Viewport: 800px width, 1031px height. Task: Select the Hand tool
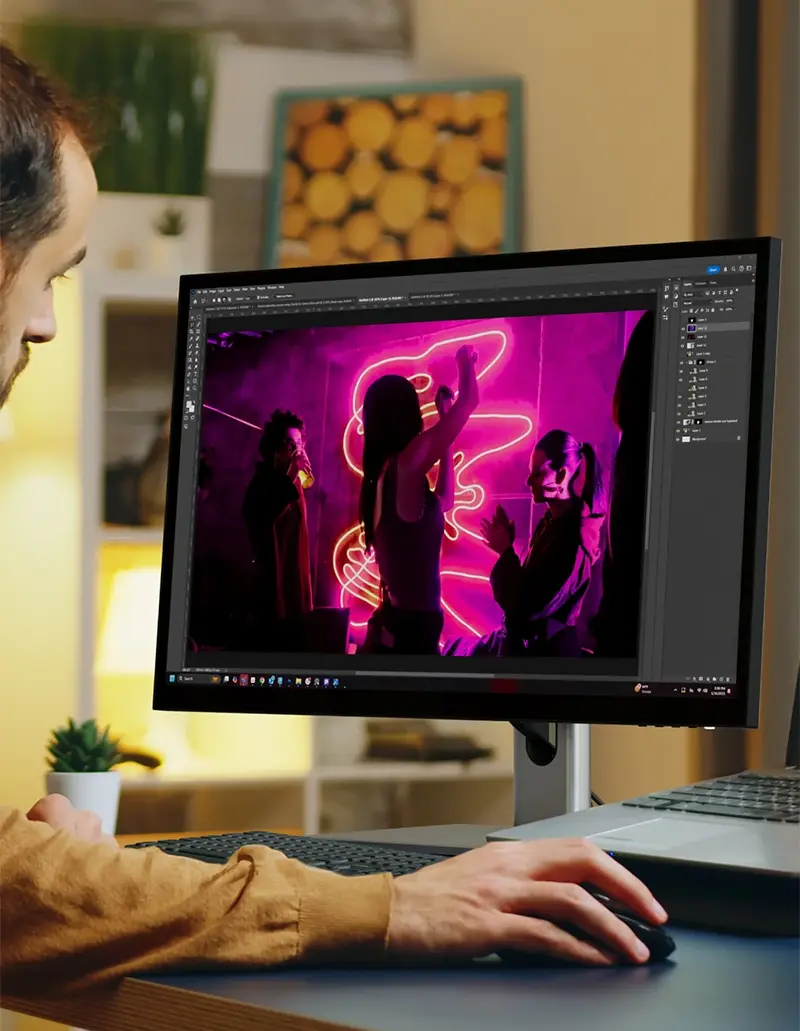188,388
